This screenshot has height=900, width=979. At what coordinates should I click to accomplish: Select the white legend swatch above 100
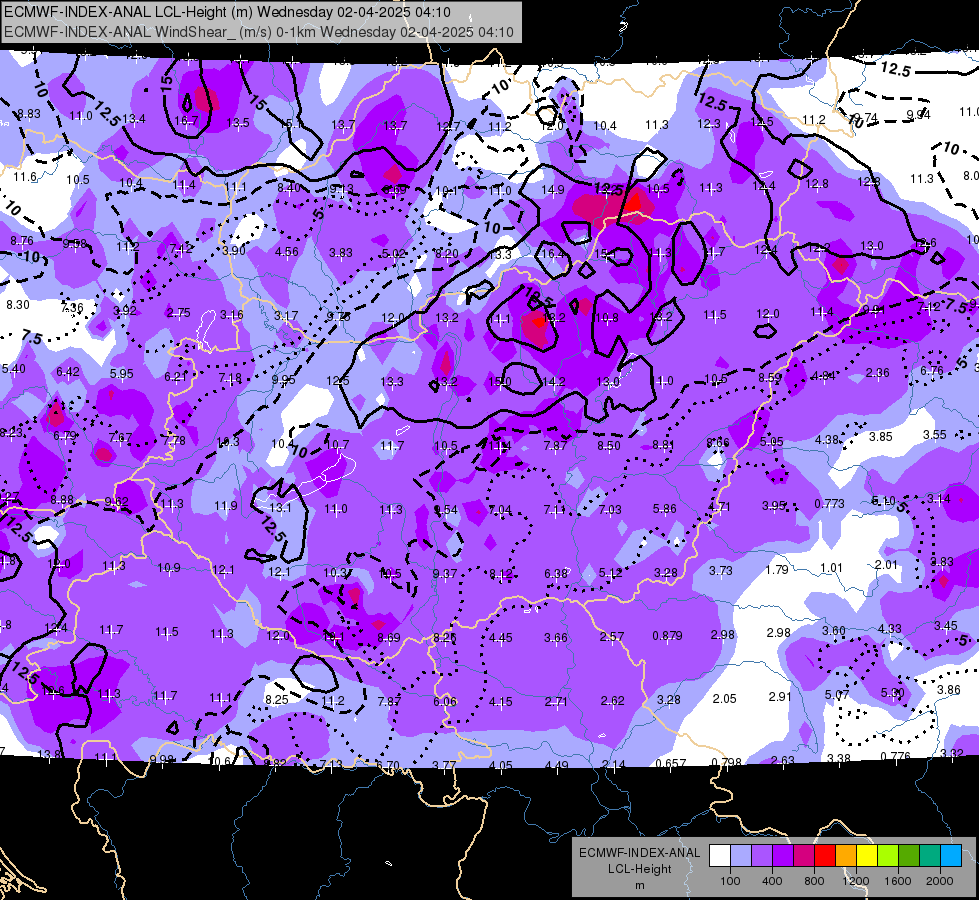(720, 856)
